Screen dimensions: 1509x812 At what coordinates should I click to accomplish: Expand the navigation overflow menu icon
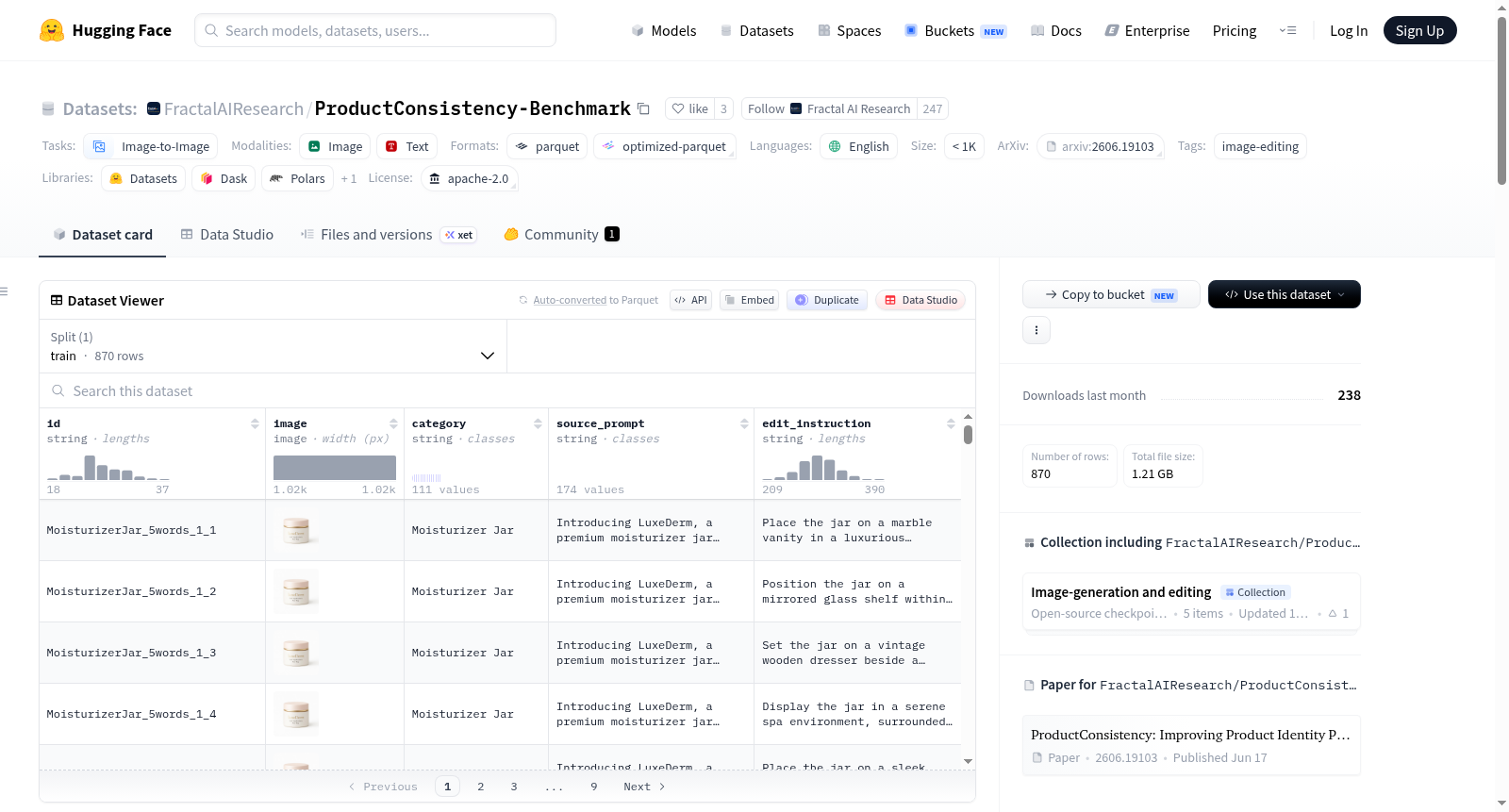[x=1287, y=30]
